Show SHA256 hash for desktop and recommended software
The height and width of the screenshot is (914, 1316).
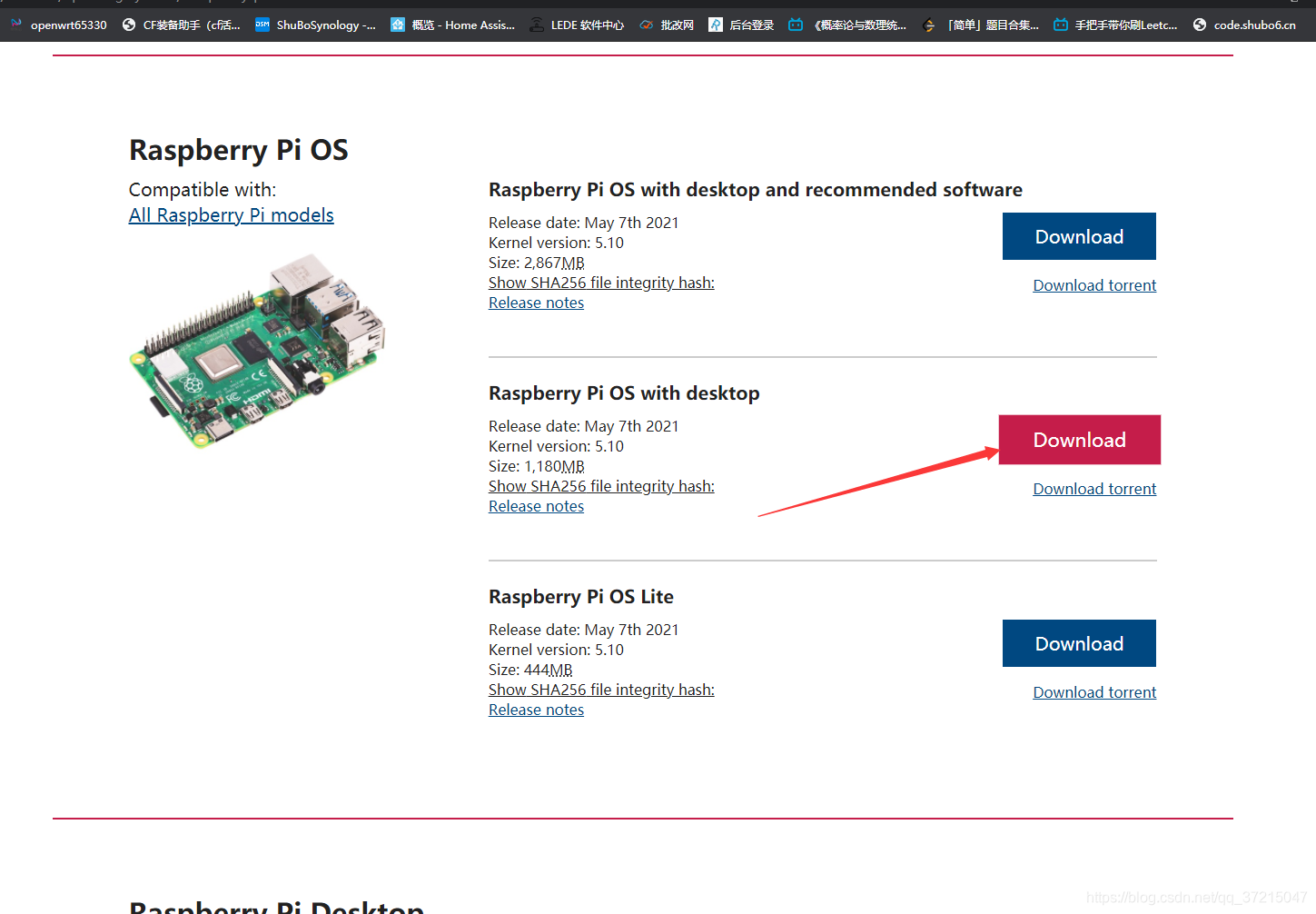(x=601, y=283)
